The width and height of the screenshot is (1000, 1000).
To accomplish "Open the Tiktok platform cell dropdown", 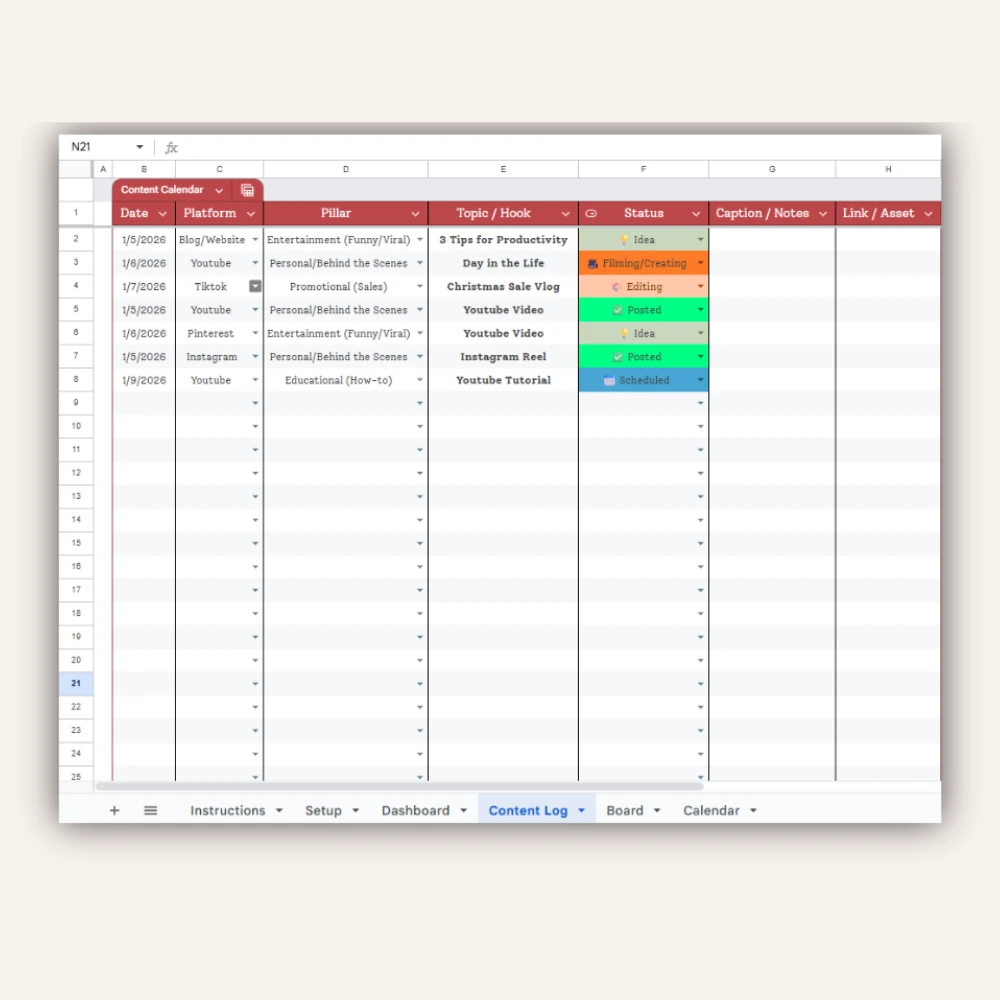I will (x=255, y=286).
